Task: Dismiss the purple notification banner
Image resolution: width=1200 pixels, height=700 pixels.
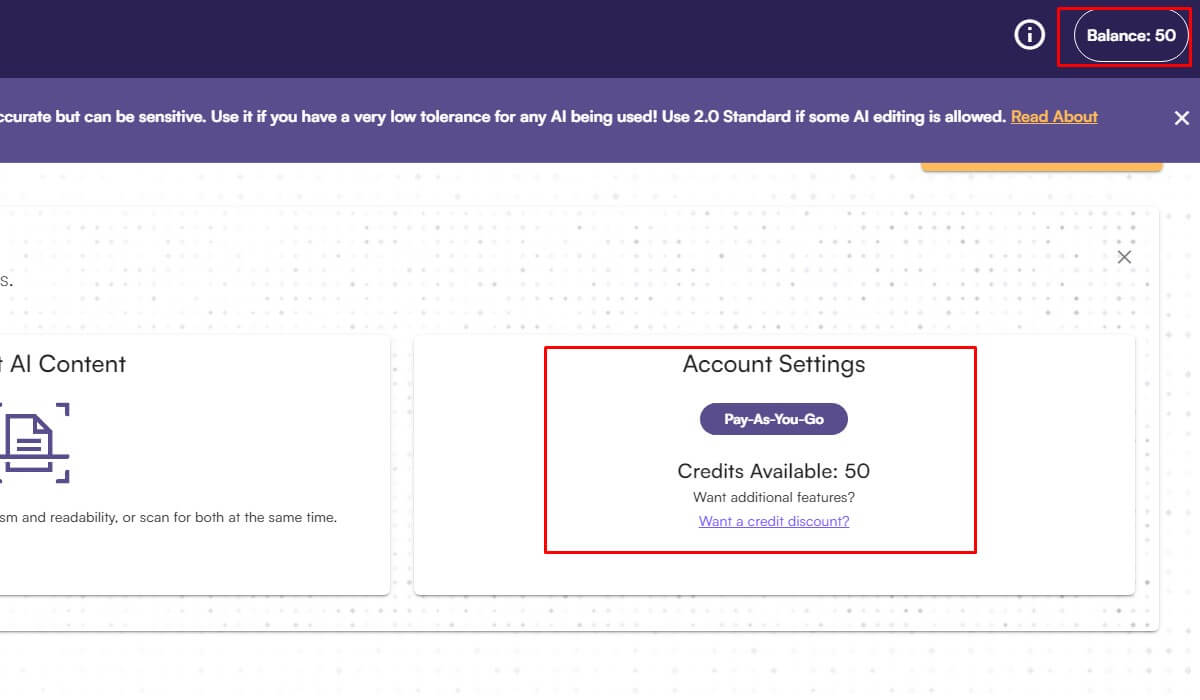Action: coord(1181,117)
